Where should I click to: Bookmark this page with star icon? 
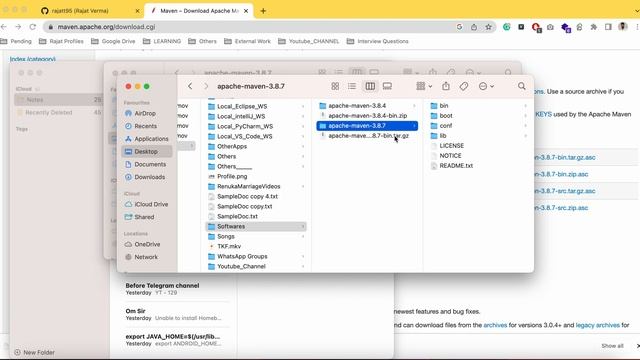488,27
